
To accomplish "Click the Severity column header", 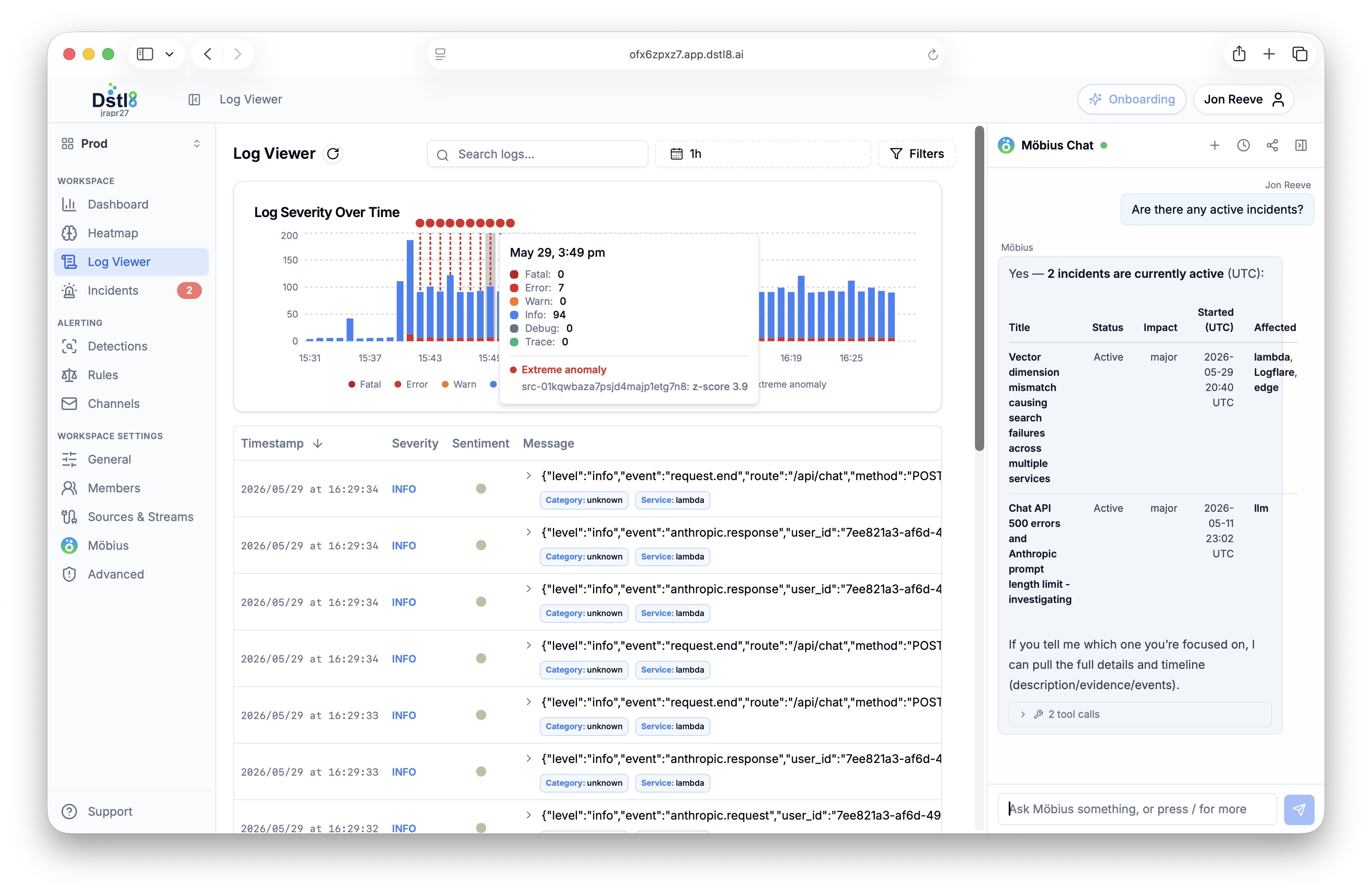I will click(415, 443).
